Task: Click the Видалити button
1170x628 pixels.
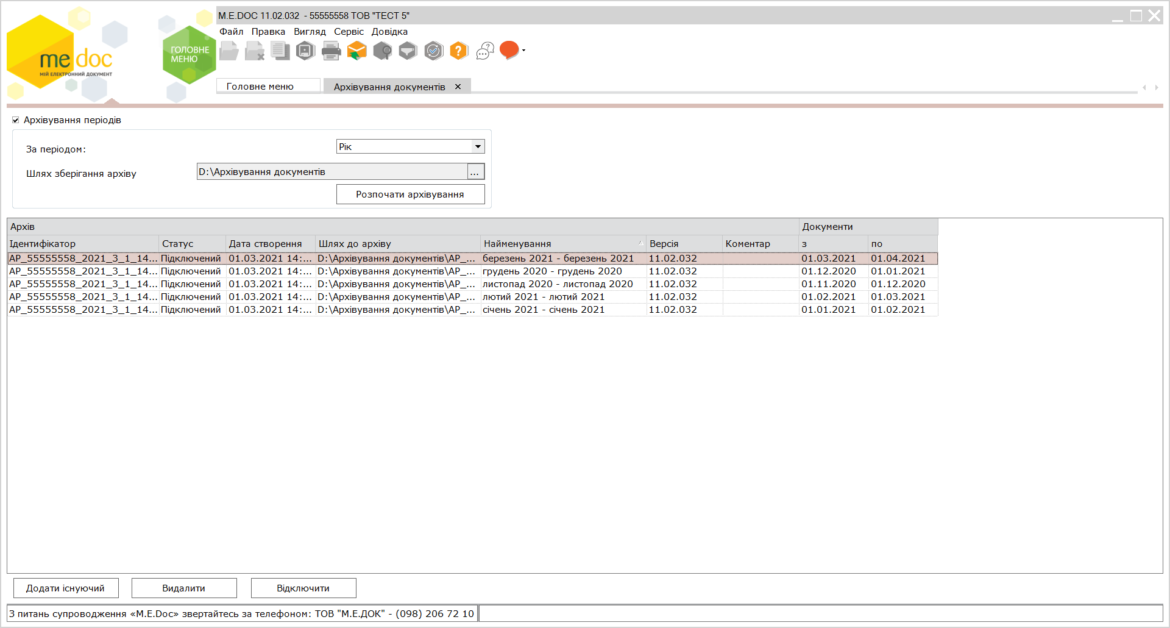Action: click(184, 588)
